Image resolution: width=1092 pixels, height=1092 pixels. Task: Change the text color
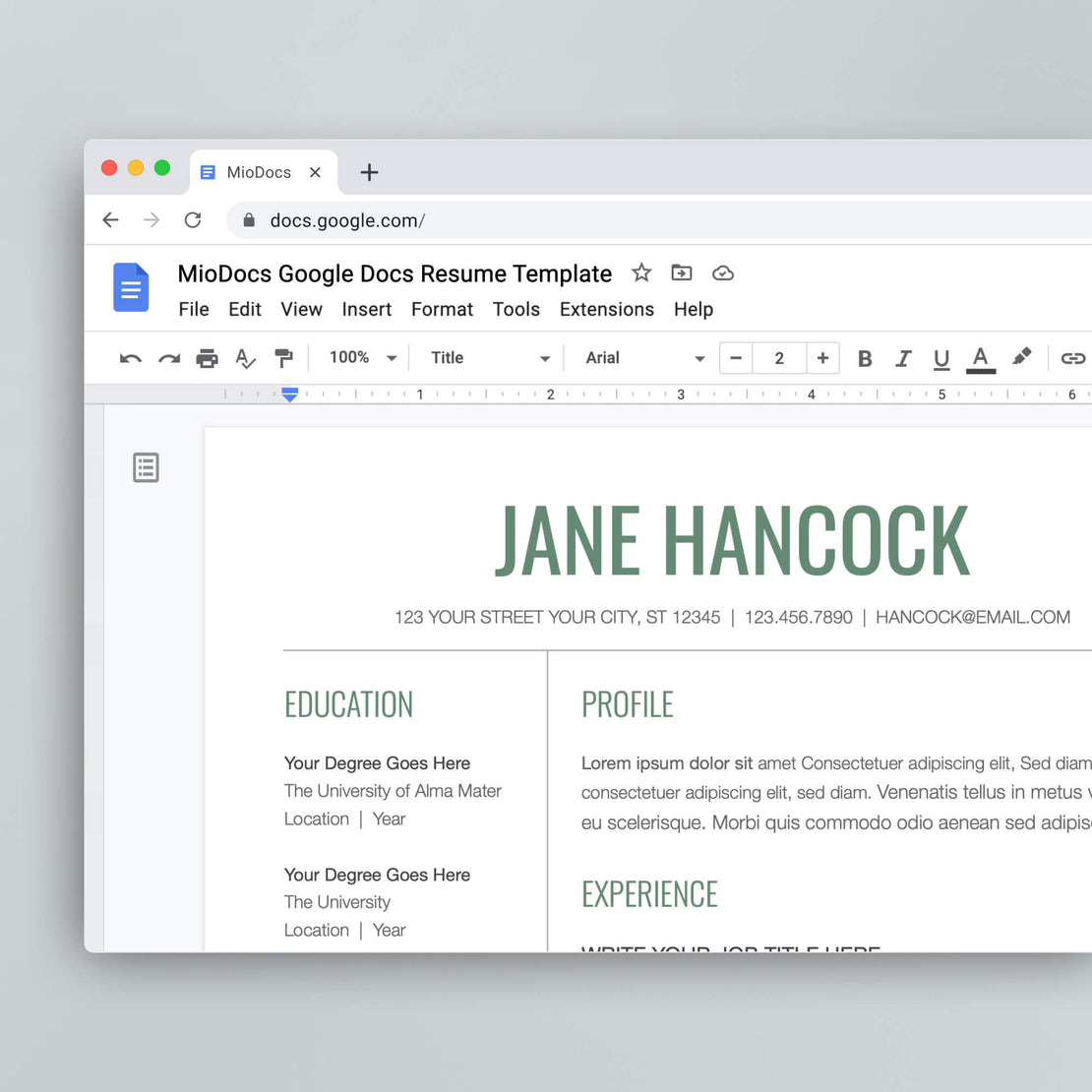point(980,358)
